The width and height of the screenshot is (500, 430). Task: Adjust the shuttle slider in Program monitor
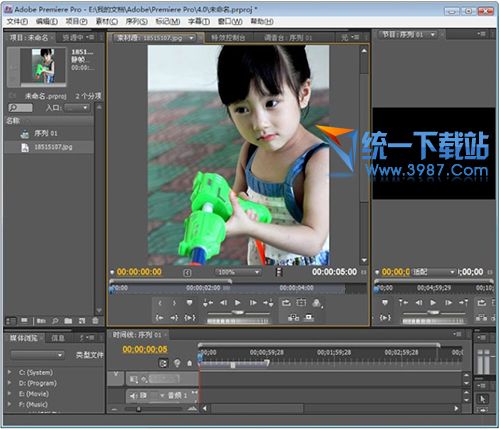pos(434,312)
